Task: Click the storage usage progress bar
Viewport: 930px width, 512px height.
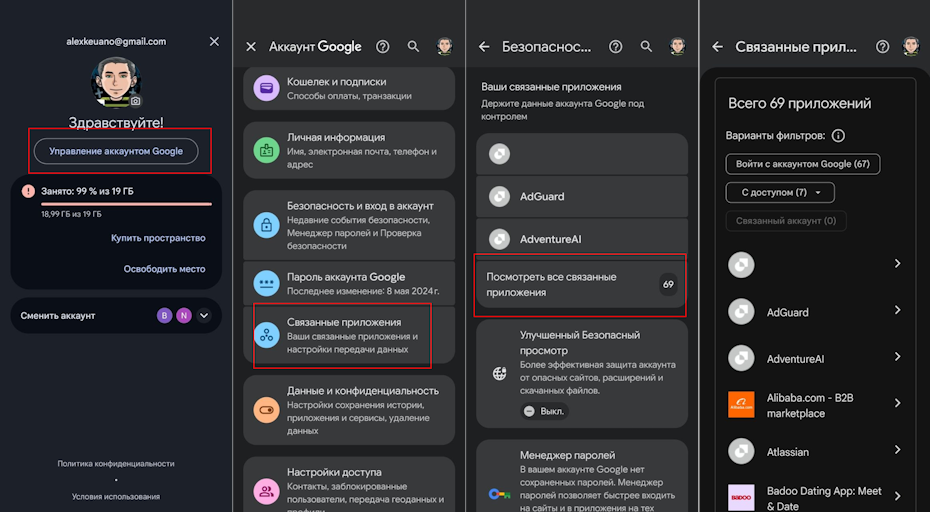Action: [126, 204]
